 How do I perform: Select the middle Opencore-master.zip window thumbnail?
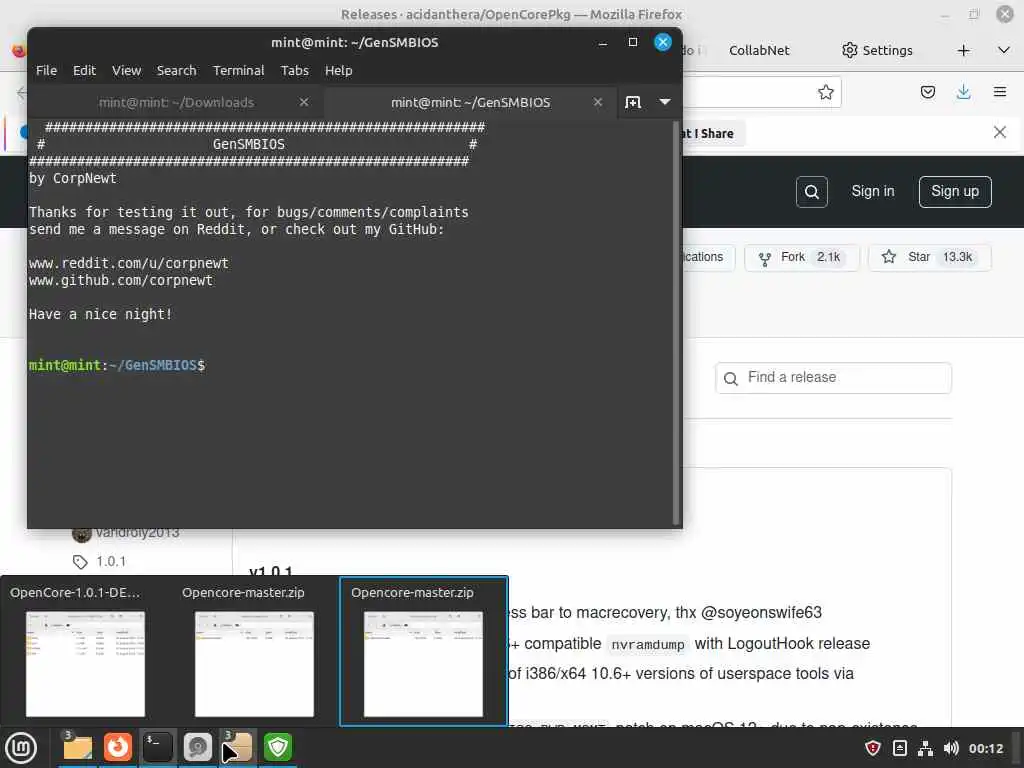point(254,651)
